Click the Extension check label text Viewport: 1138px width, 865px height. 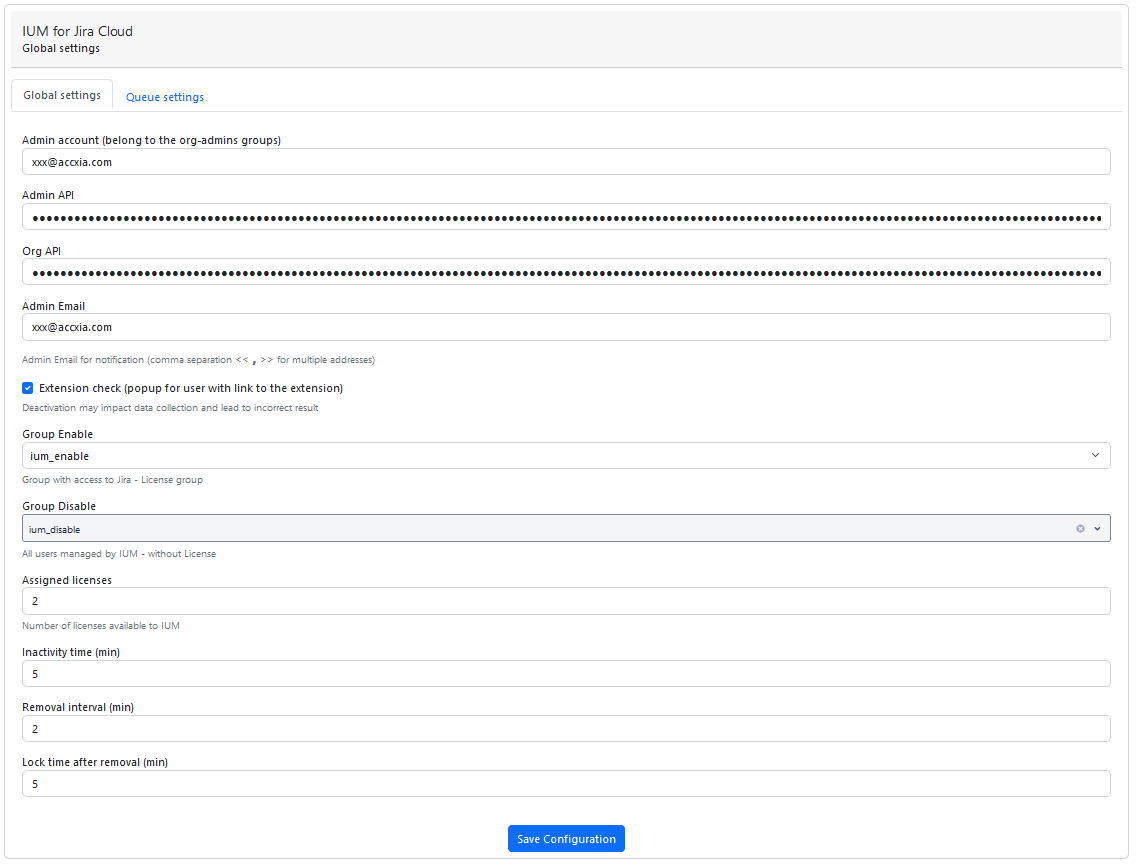click(190, 388)
